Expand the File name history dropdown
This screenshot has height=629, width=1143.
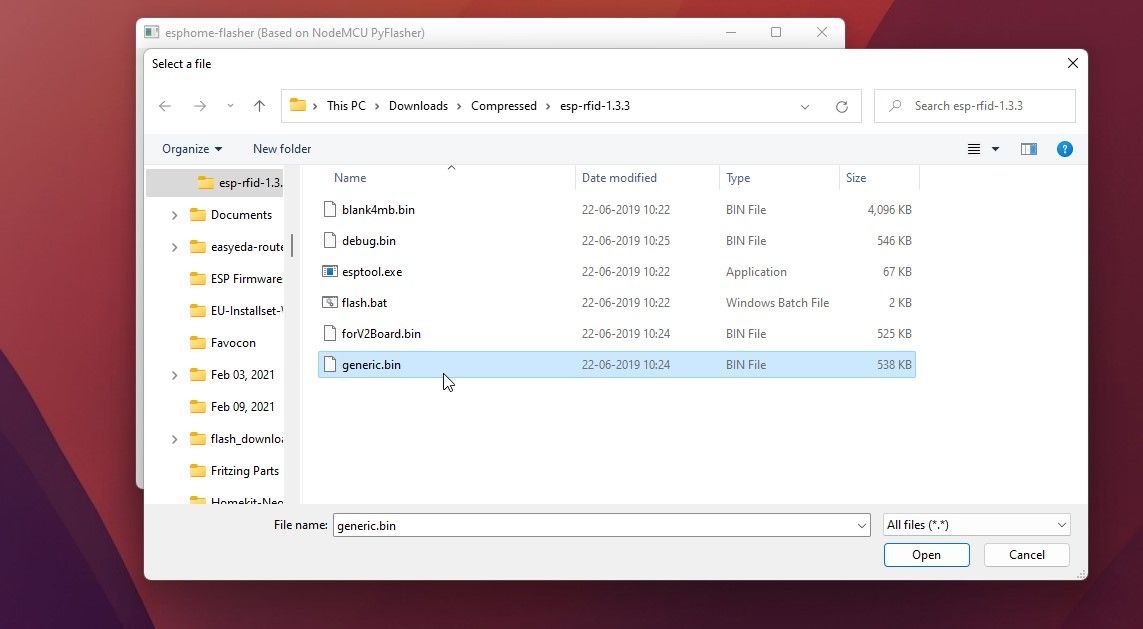pos(862,525)
